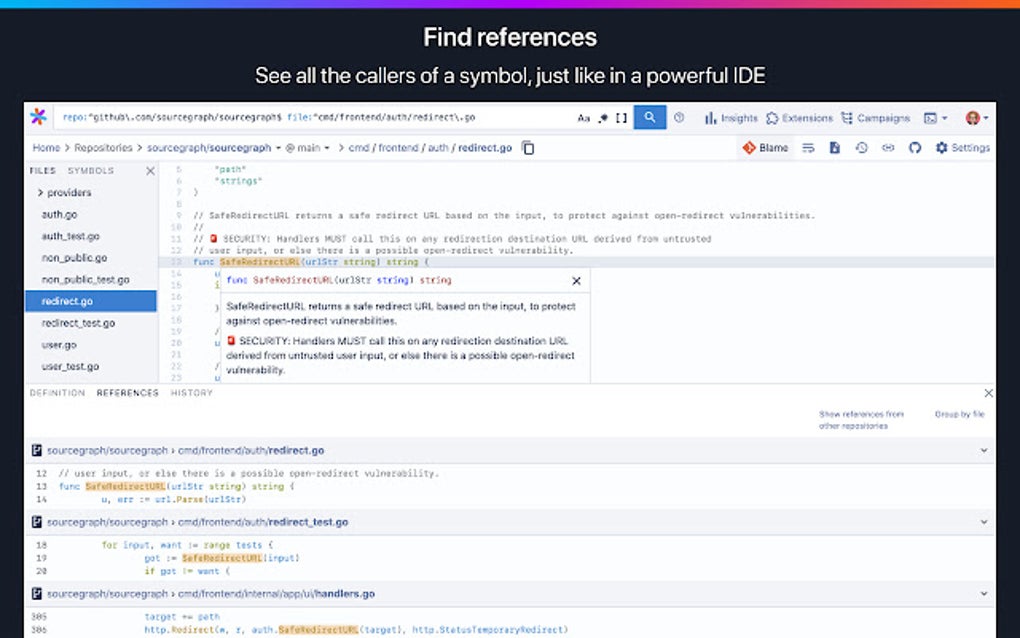Open the HISTORY tab

click(191, 393)
